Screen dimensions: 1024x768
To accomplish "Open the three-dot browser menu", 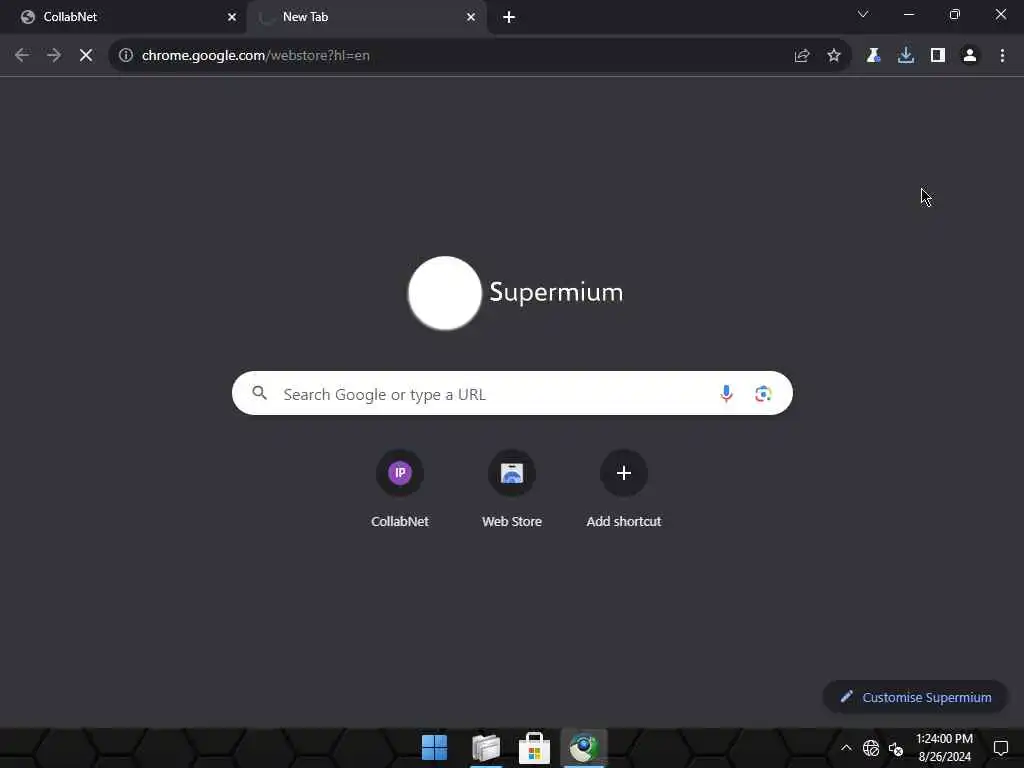I will click(x=1002, y=56).
